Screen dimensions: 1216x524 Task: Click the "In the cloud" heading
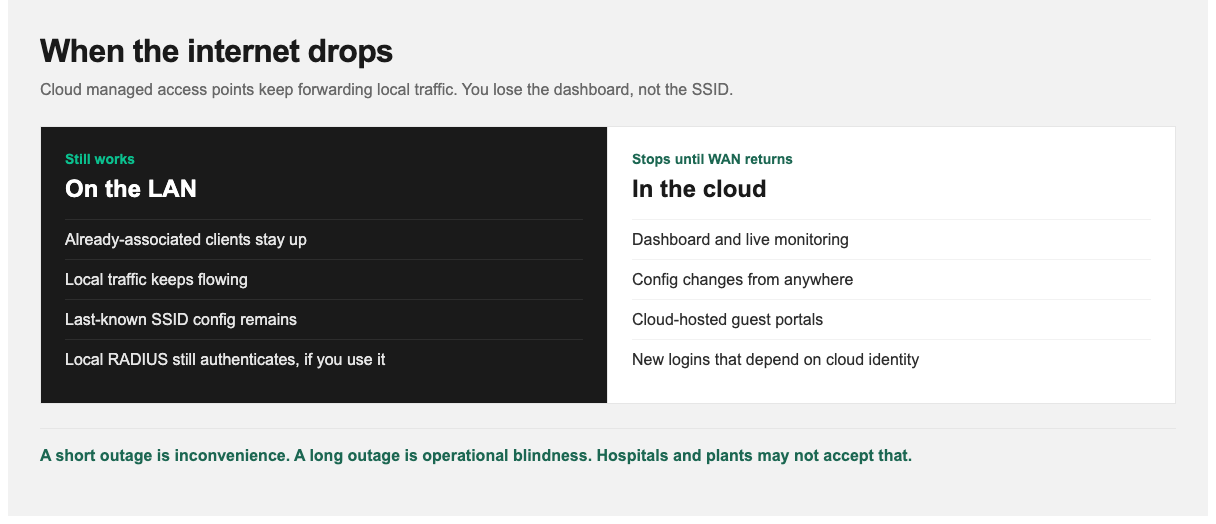tap(699, 189)
